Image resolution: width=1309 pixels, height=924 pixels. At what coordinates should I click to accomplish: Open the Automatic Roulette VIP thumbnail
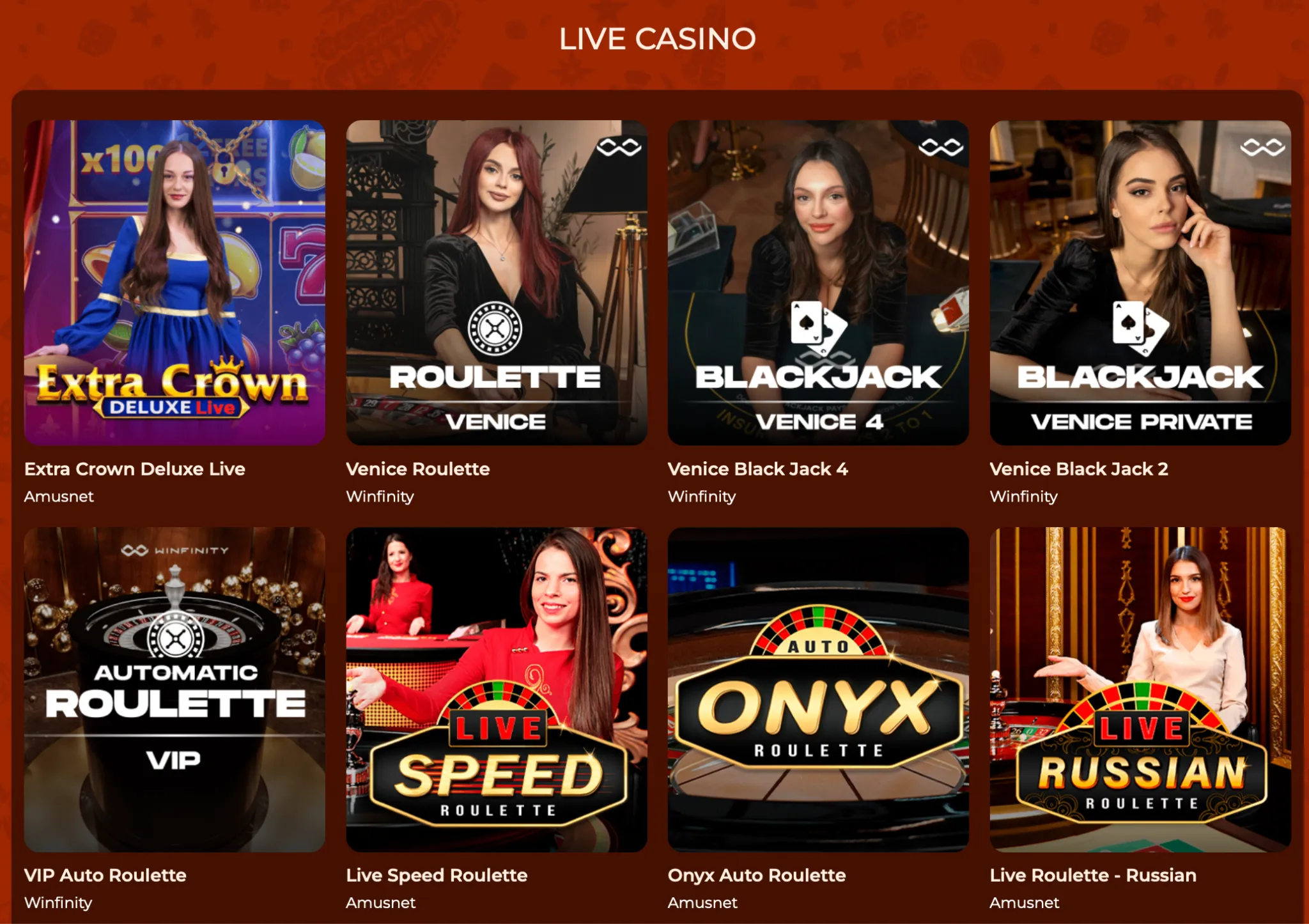[x=174, y=689]
